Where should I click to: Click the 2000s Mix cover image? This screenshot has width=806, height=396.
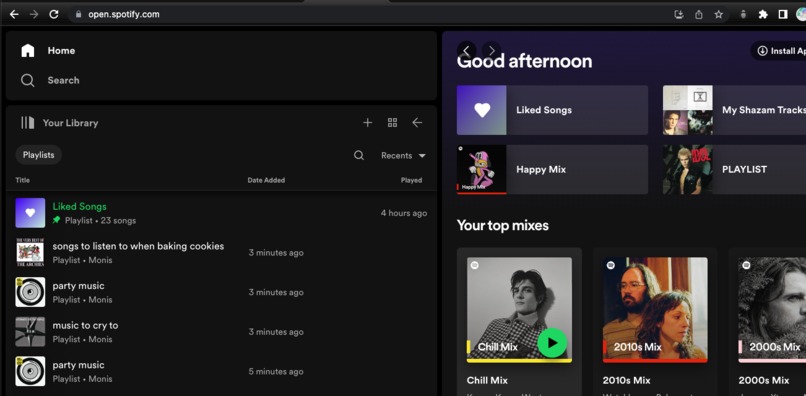pos(772,310)
